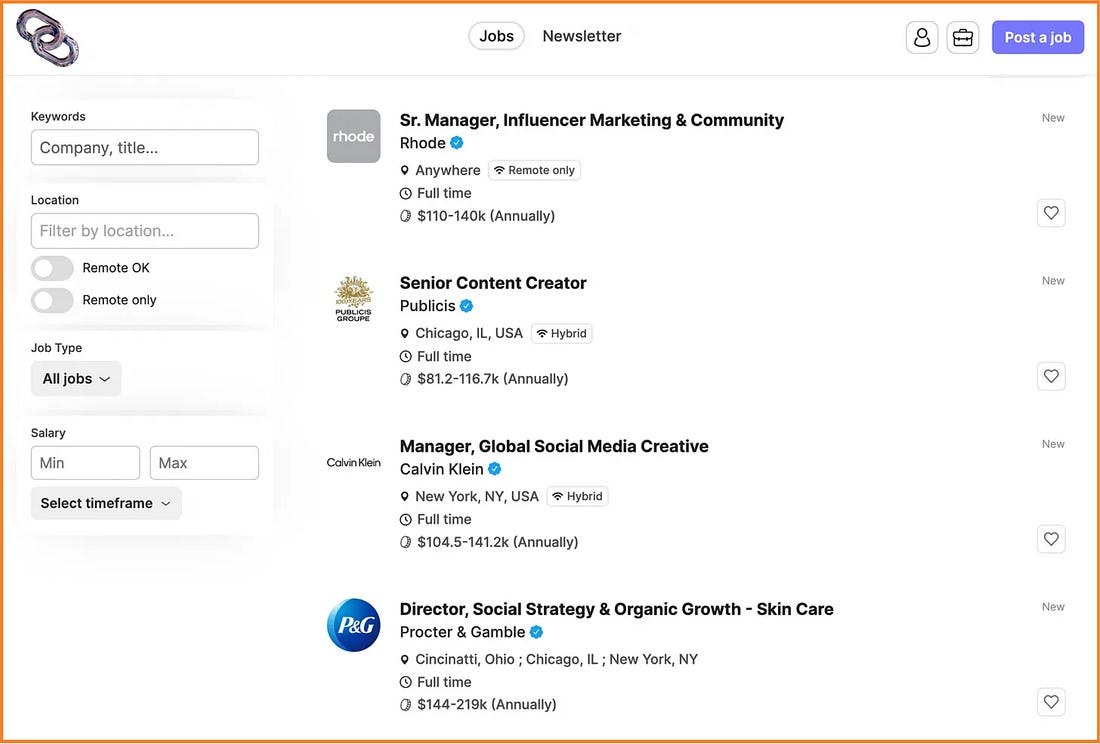Open the Select timeframe dropdown
This screenshot has height=744, width=1100.
point(106,503)
